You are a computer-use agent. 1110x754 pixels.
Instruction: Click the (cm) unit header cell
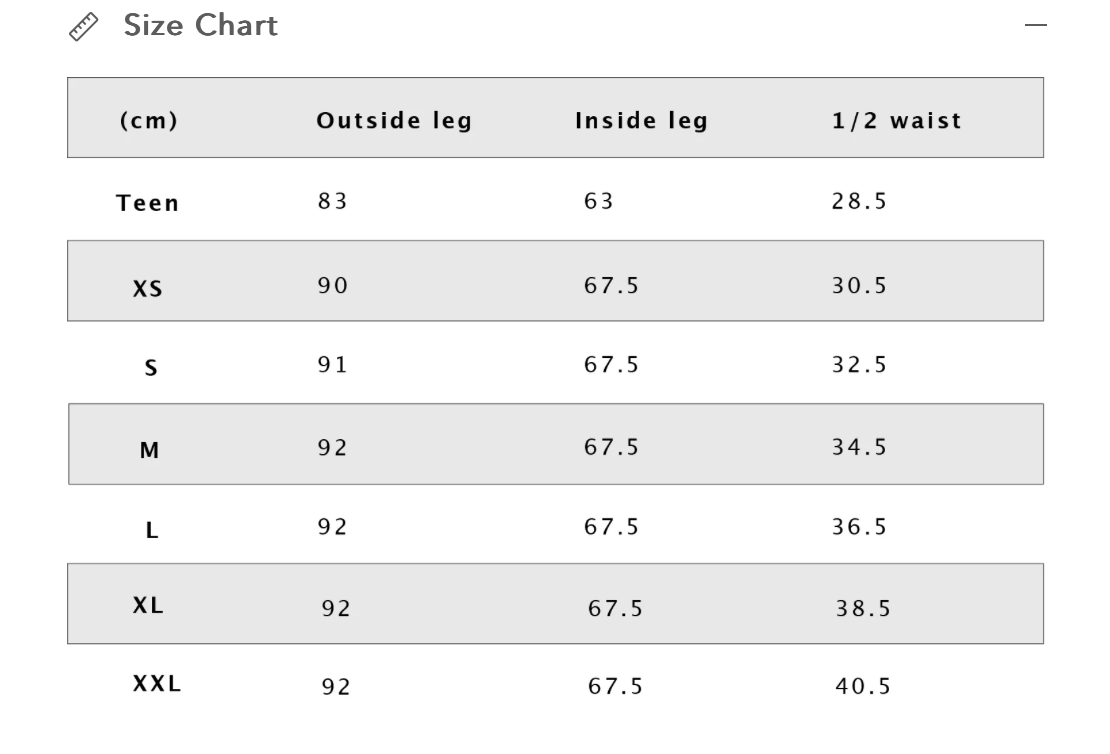coord(148,121)
